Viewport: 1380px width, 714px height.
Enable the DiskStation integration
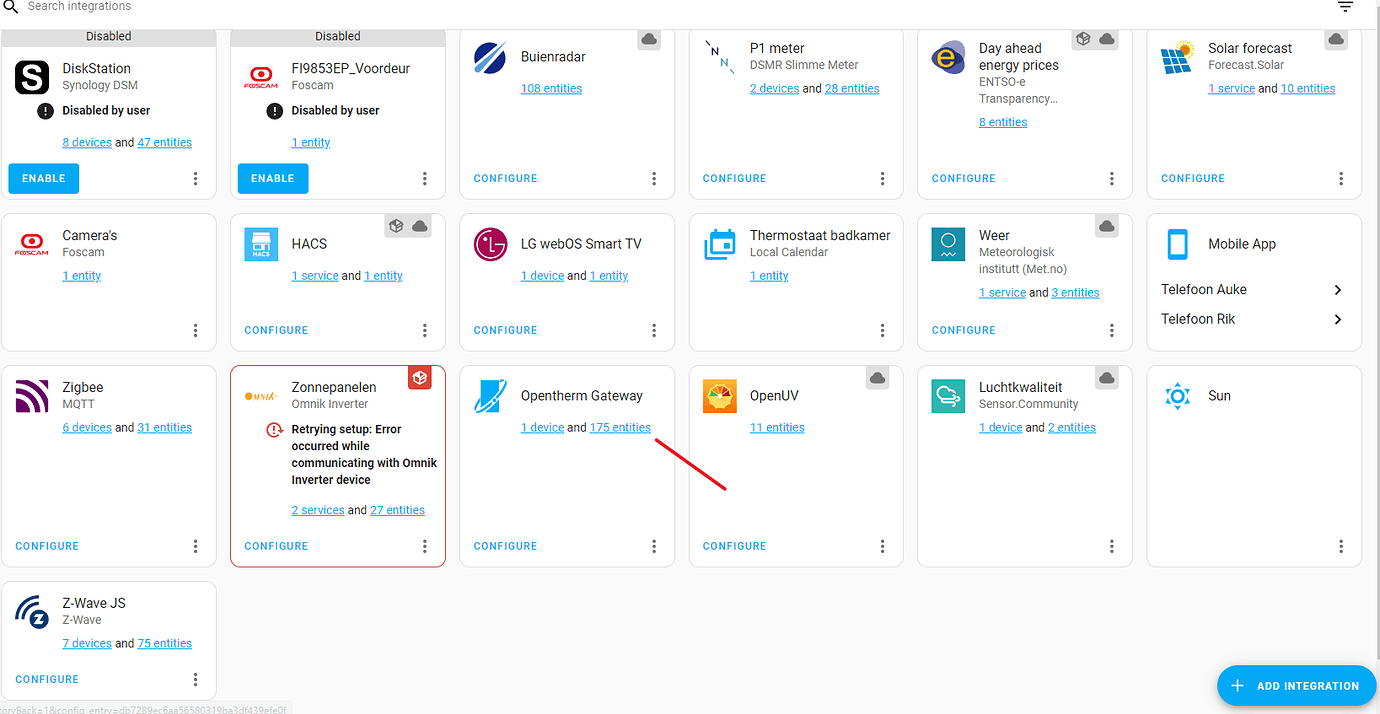coord(44,178)
